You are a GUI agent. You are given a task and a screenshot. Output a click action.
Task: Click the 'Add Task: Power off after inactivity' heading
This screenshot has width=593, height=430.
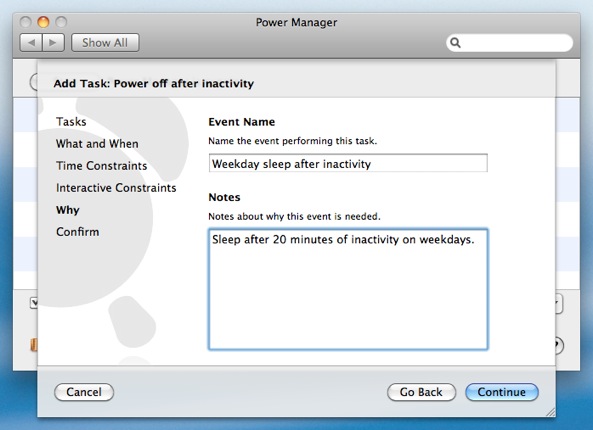pyautogui.click(x=154, y=83)
